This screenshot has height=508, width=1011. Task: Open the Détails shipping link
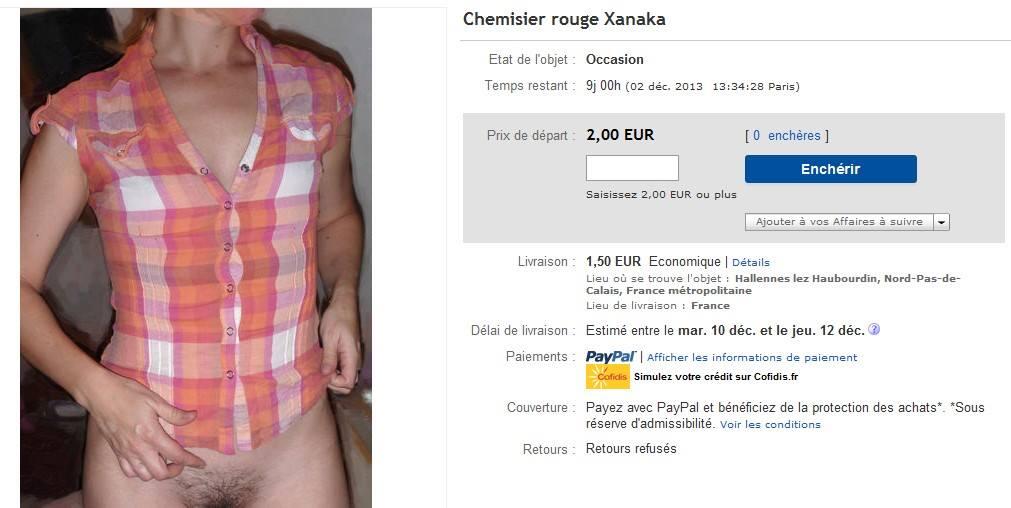[751, 262]
